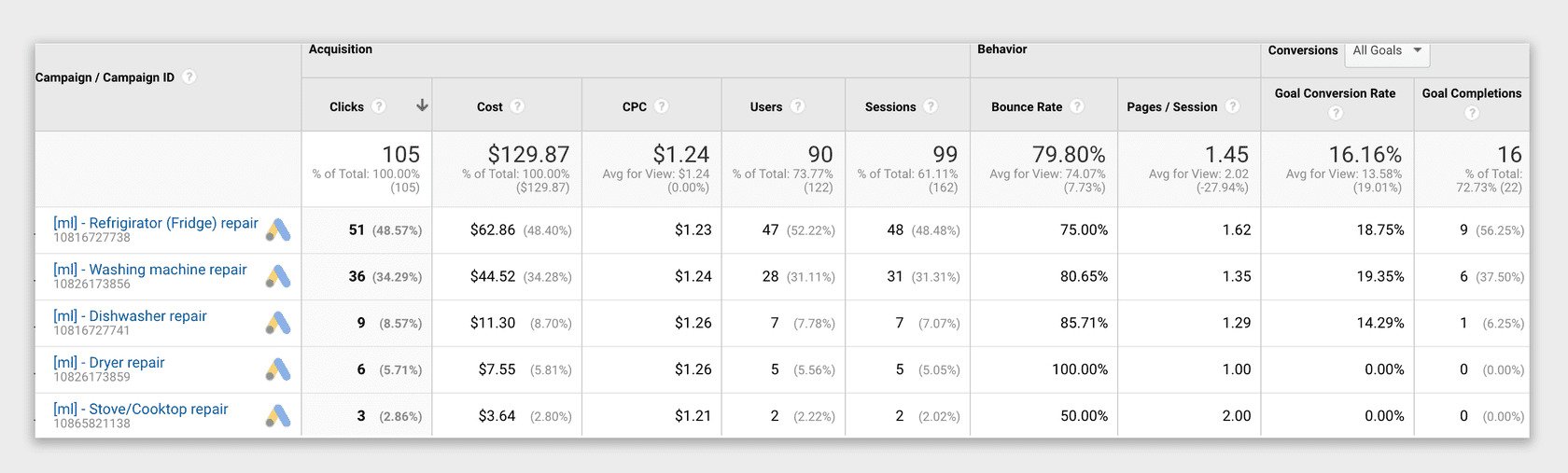Image resolution: width=1568 pixels, height=473 pixels.
Task: Select the Conversions section tab
Action: (x=1302, y=50)
